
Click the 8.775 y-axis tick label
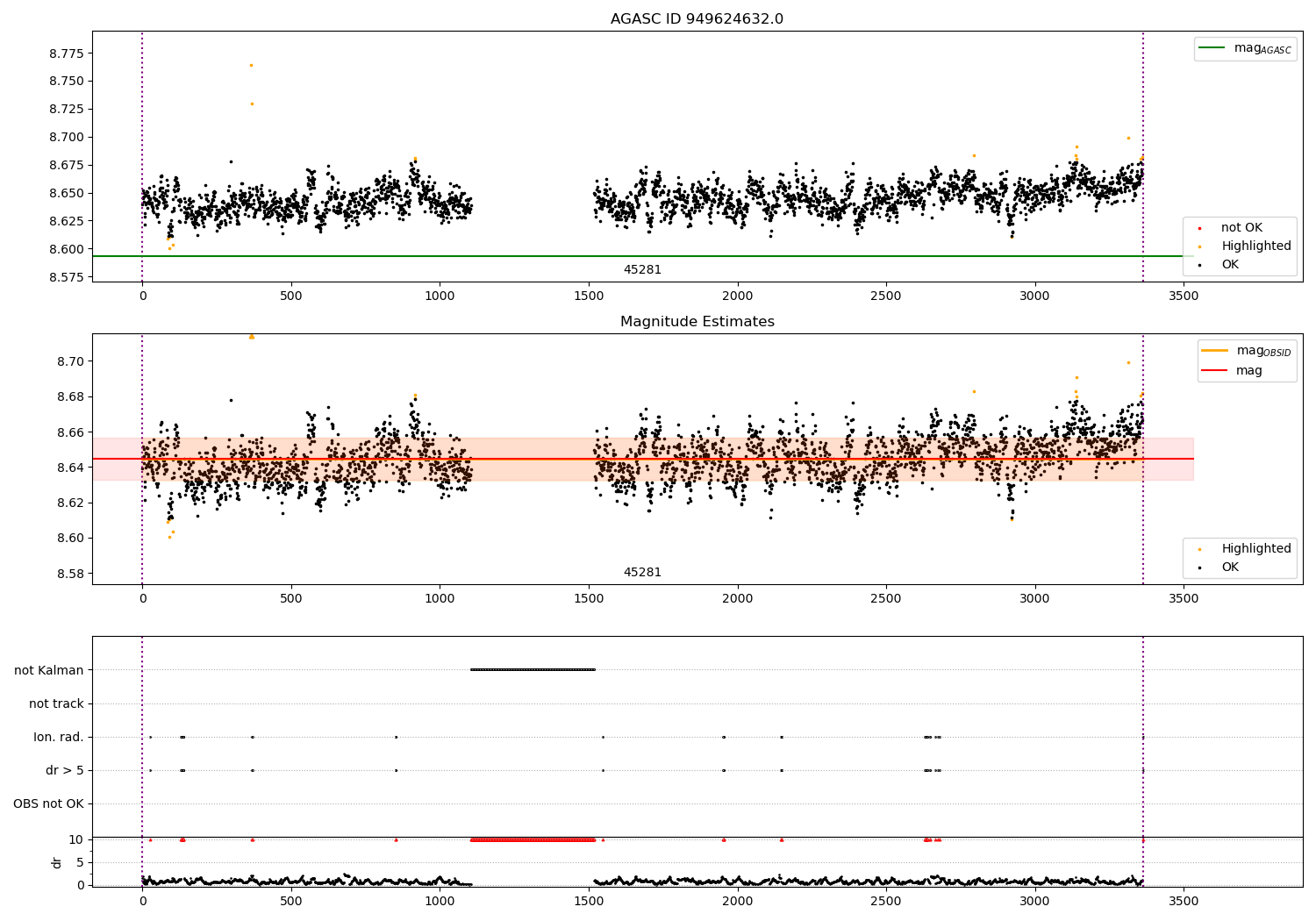[x=67, y=54]
